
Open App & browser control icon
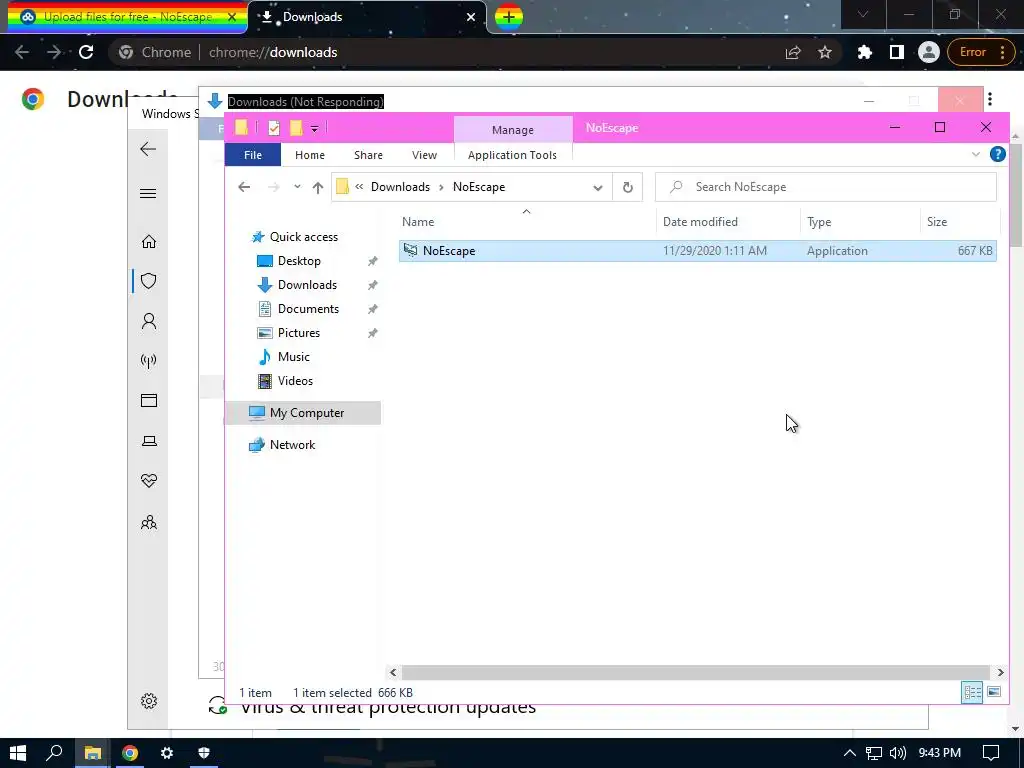(149, 400)
